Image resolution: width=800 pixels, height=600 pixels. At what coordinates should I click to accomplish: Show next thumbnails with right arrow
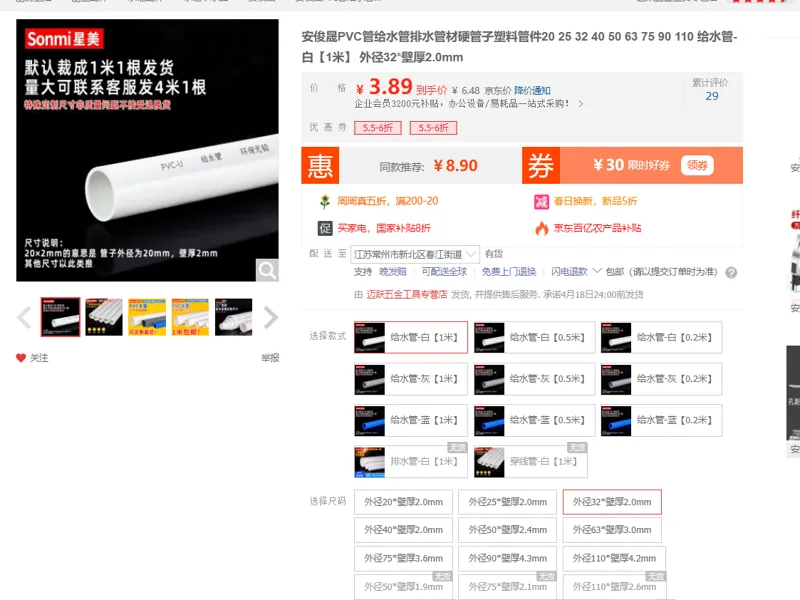pyautogui.click(x=271, y=317)
